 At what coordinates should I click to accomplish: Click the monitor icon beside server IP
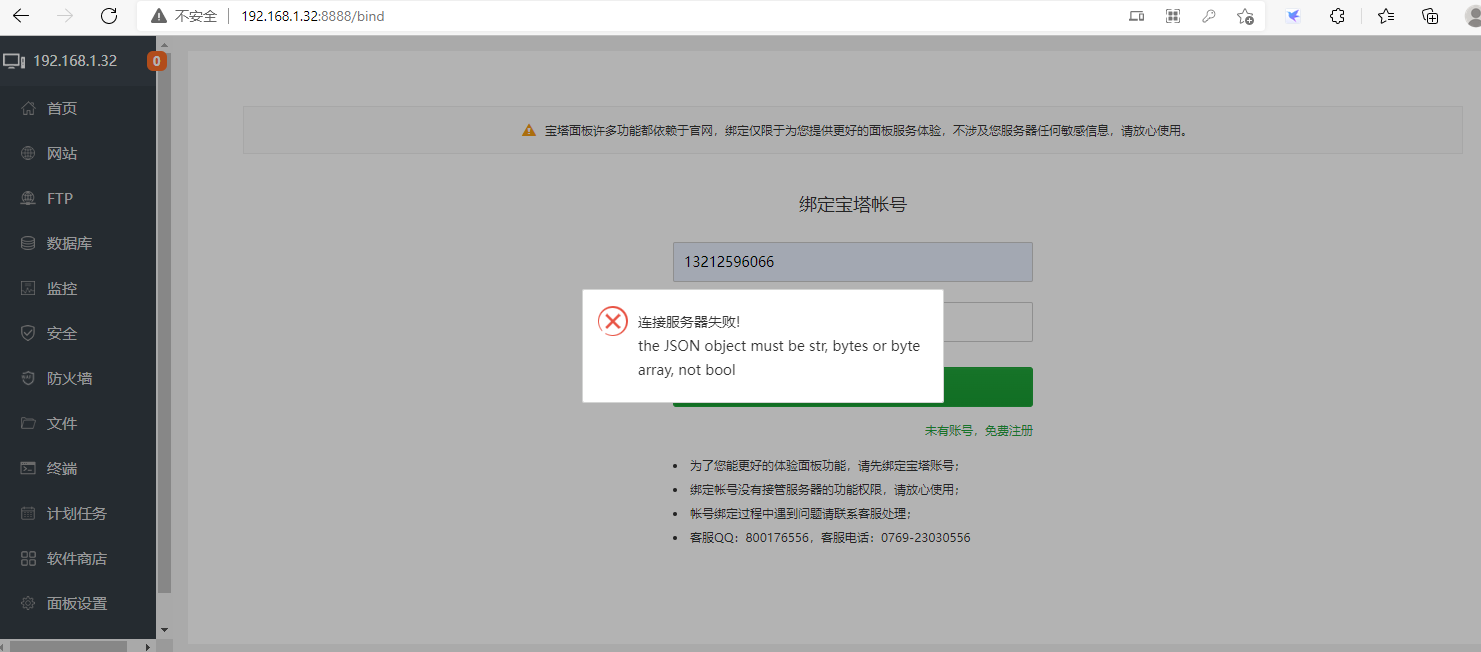[x=14, y=61]
